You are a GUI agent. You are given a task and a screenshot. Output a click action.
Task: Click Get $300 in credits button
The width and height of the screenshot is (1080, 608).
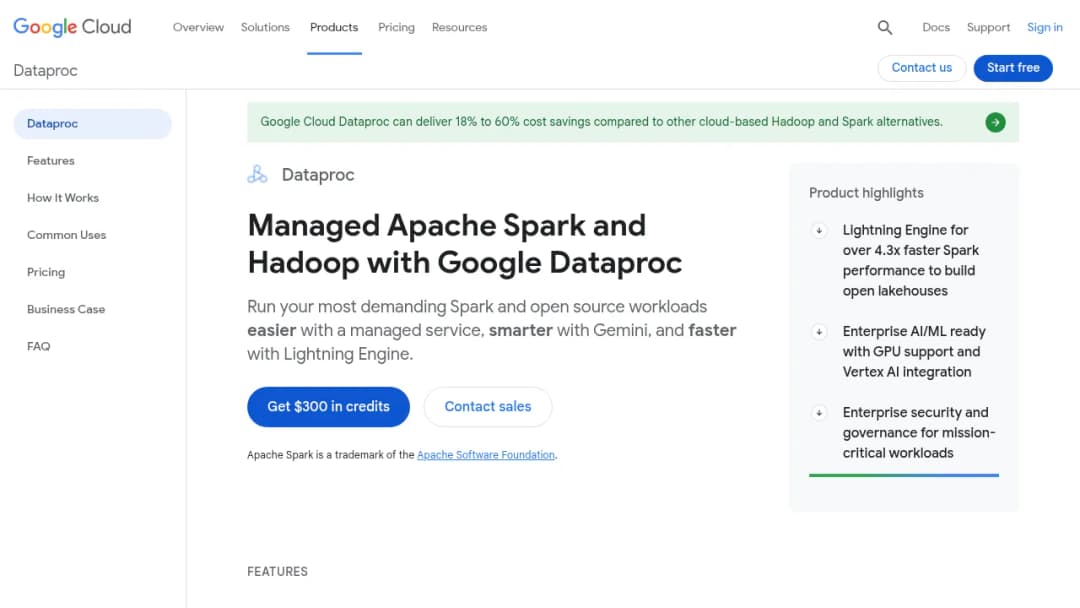(329, 407)
